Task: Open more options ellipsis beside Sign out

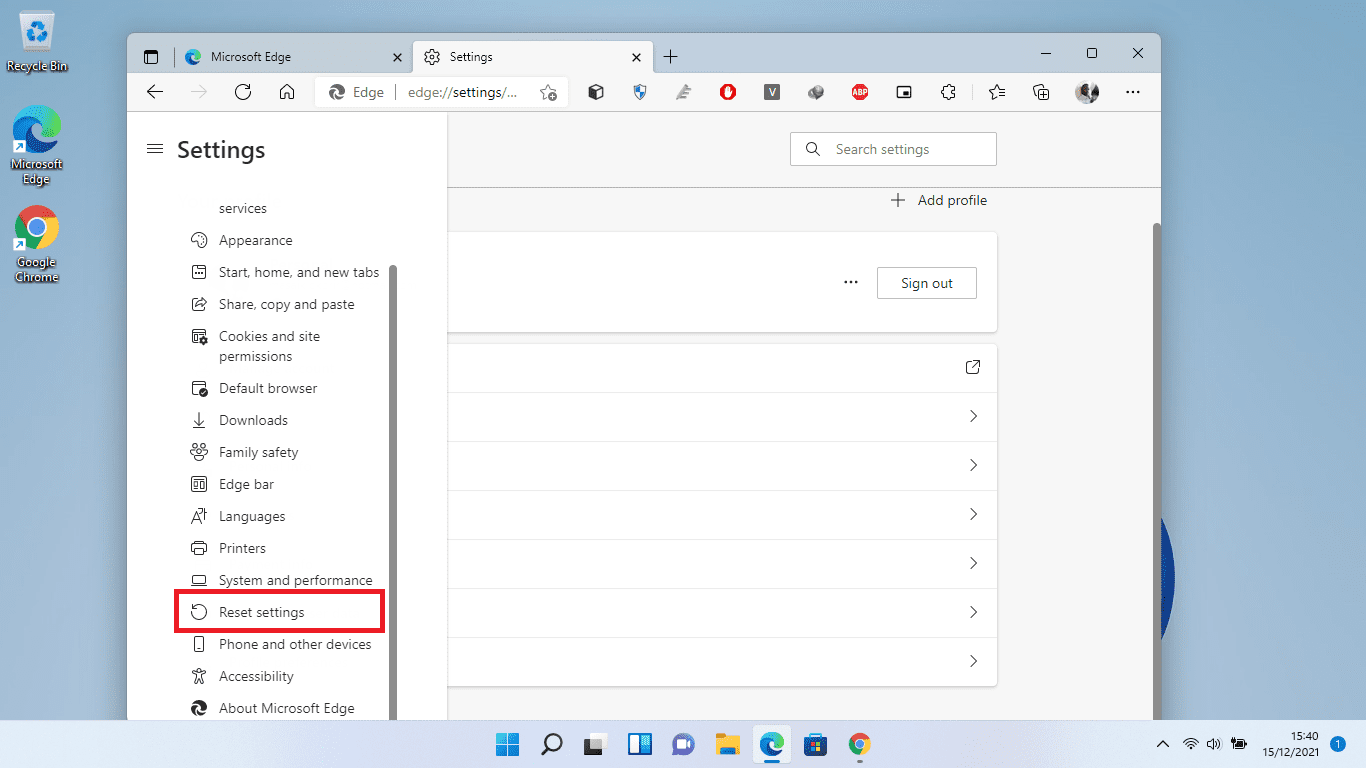Action: click(851, 283)
